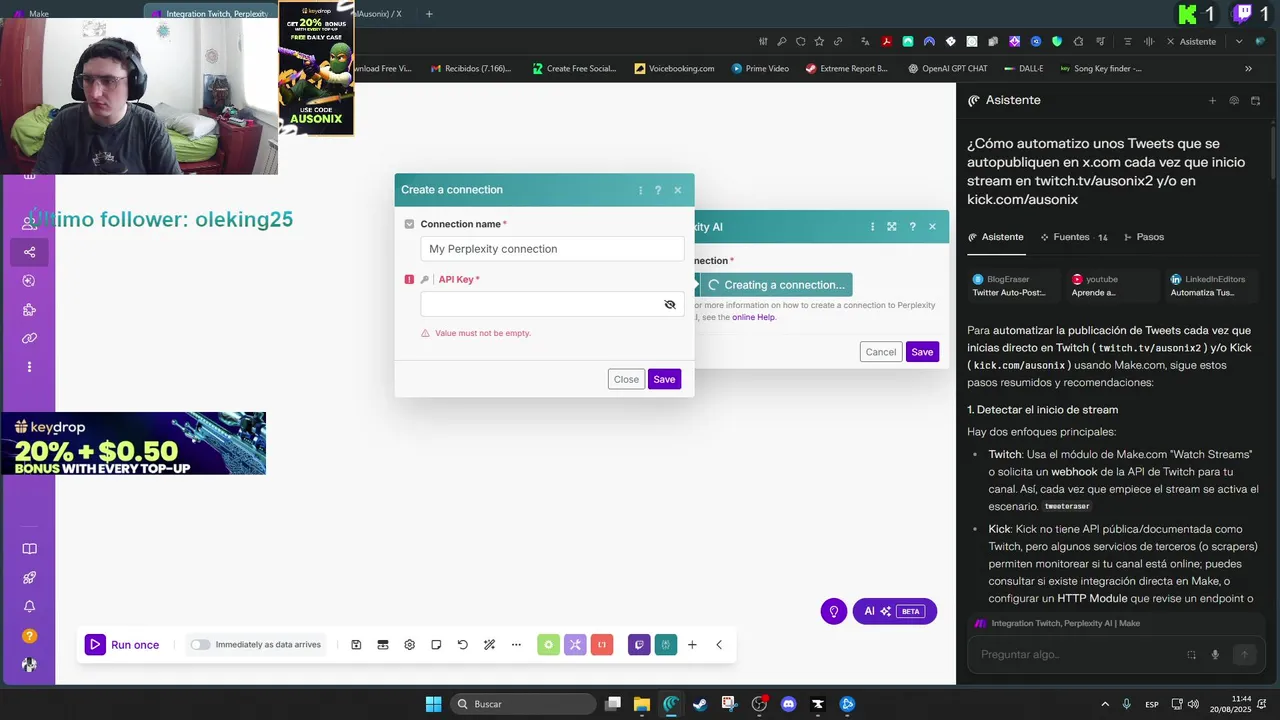This screenshot has height=720, width=1280.
Task: Click Run once play button
Action: tap(95, 645)
